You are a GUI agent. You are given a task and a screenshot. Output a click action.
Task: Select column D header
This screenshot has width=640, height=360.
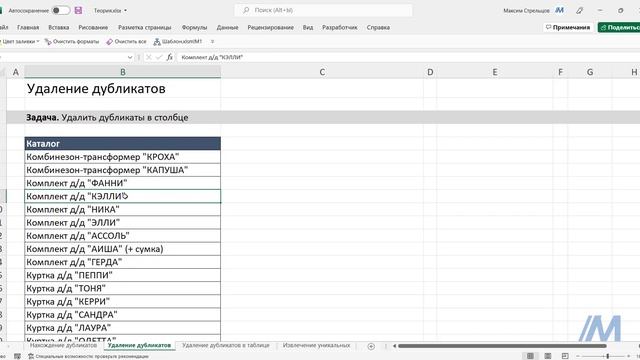[430, 72]
